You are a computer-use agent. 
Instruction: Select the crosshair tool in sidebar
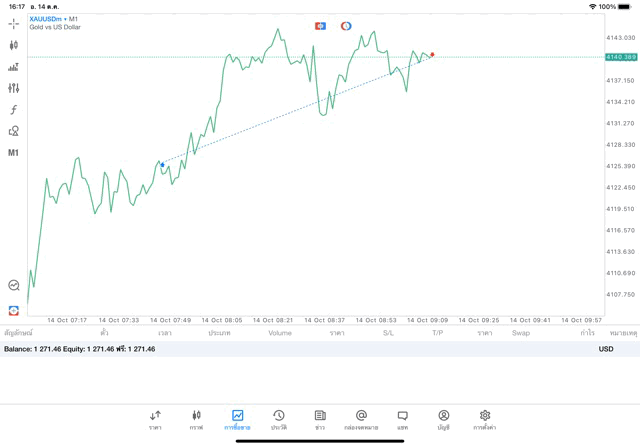click(13, 24)
